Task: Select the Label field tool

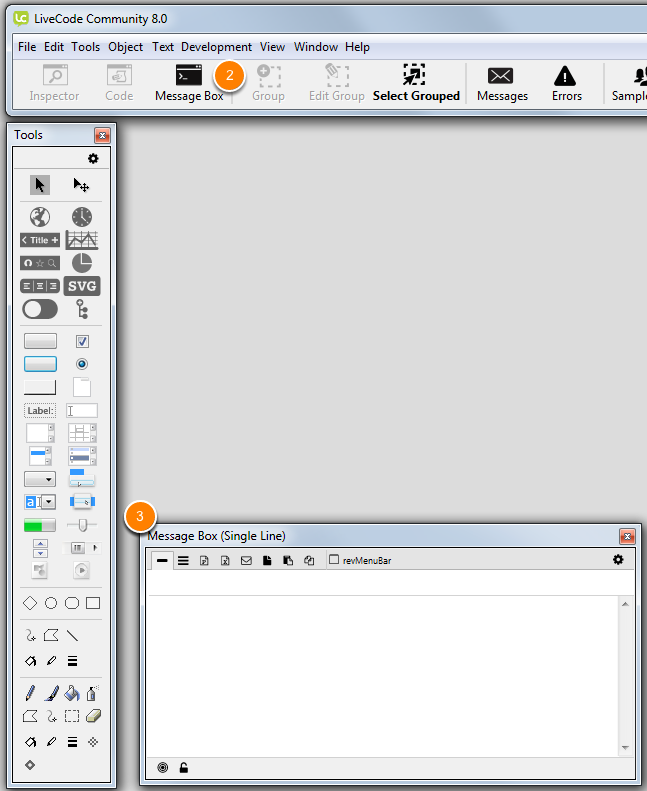Action: [x=40, y=410]
